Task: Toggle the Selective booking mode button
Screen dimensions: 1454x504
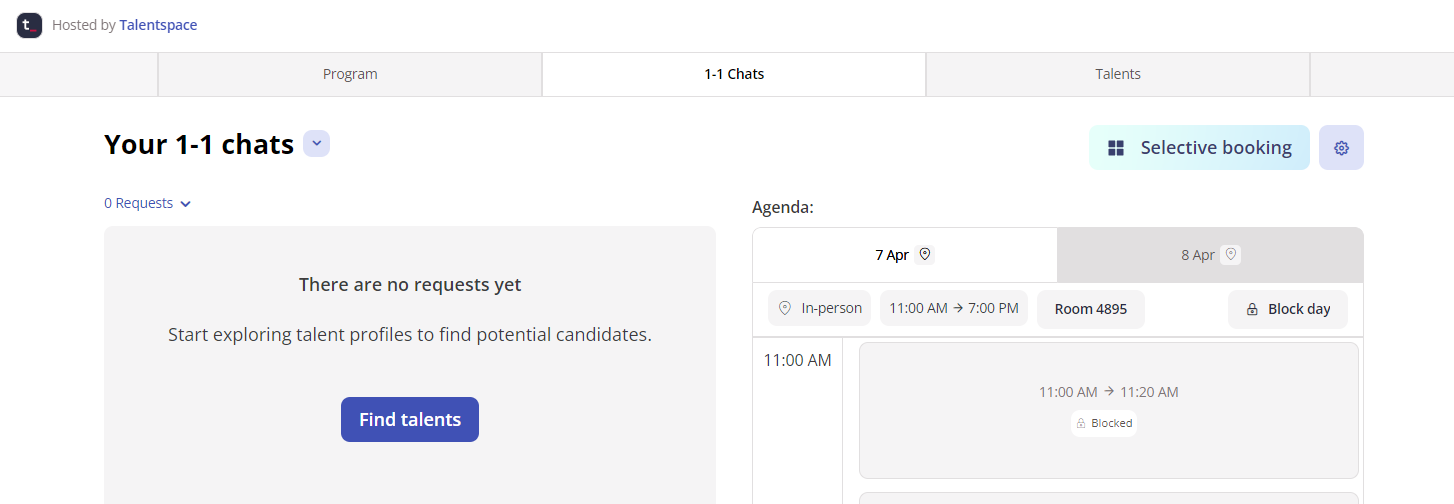Action: (x=1199, y=148)
